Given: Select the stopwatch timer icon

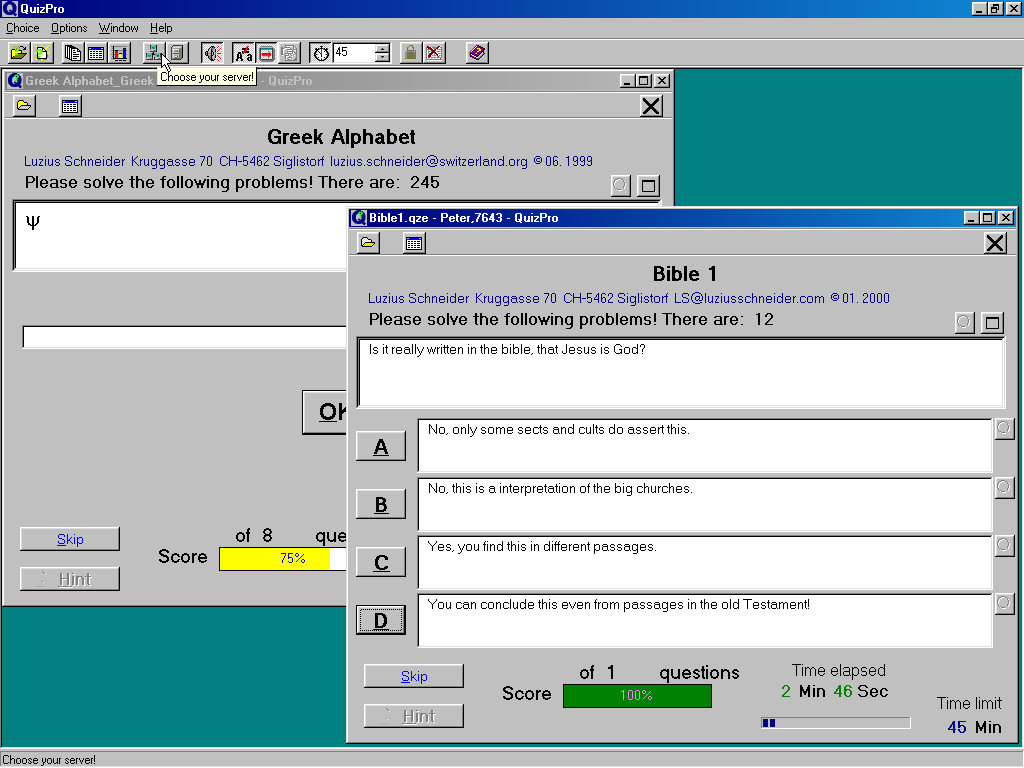Looking at the screenshot, I should point(321,53).
